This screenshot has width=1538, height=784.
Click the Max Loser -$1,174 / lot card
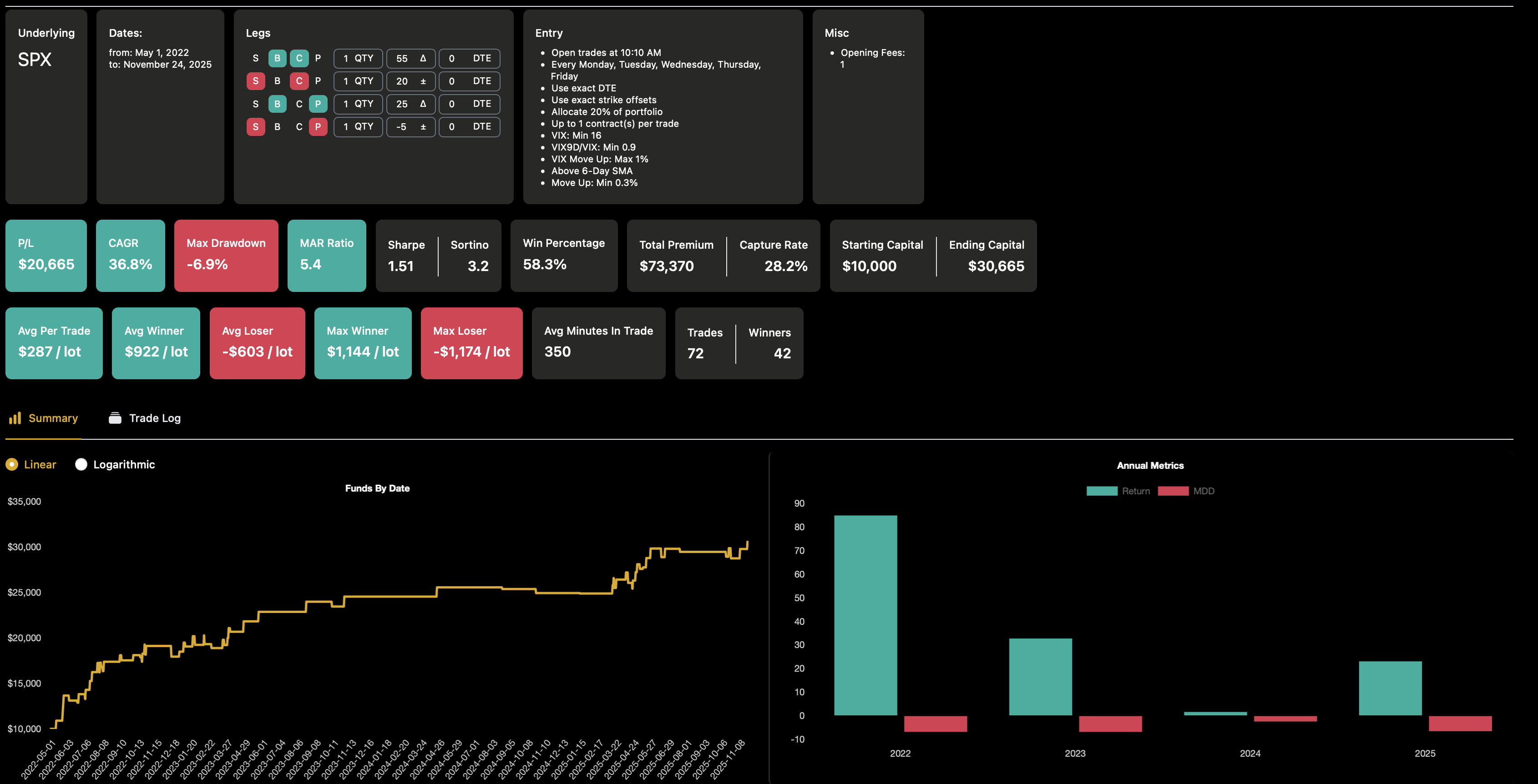472,343
